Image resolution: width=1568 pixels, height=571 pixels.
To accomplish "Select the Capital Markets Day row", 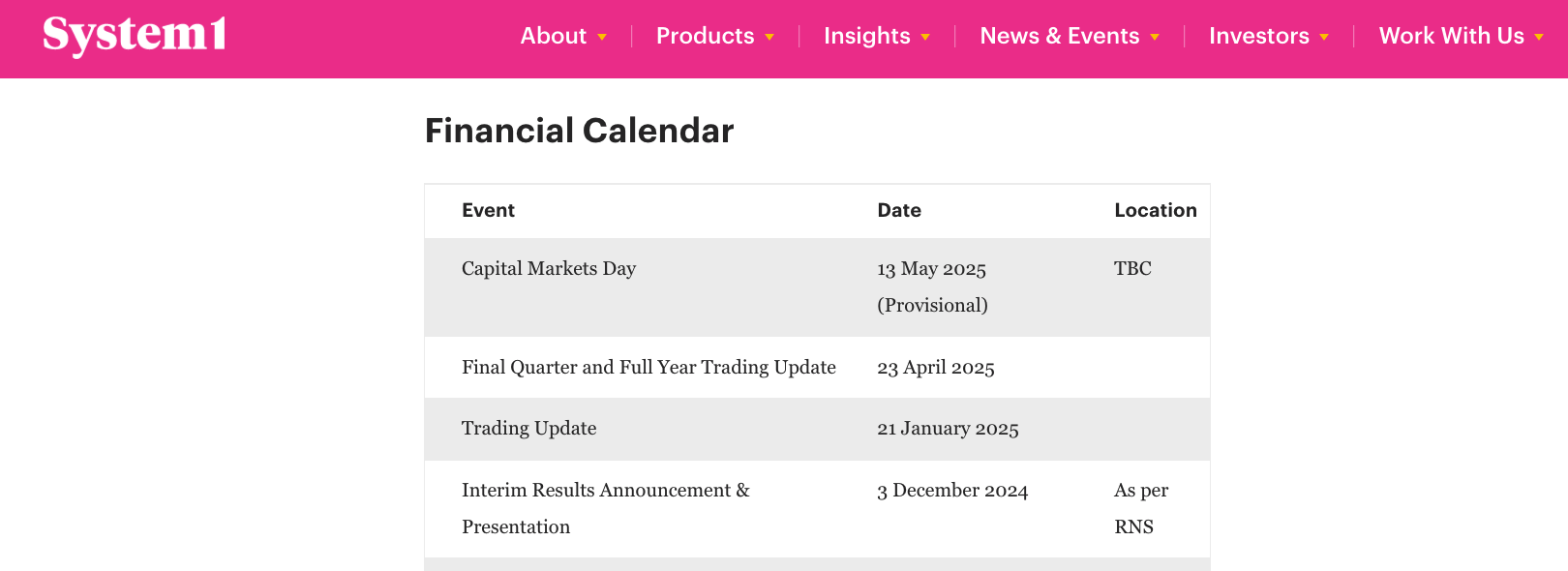I will tap(817, 287).
